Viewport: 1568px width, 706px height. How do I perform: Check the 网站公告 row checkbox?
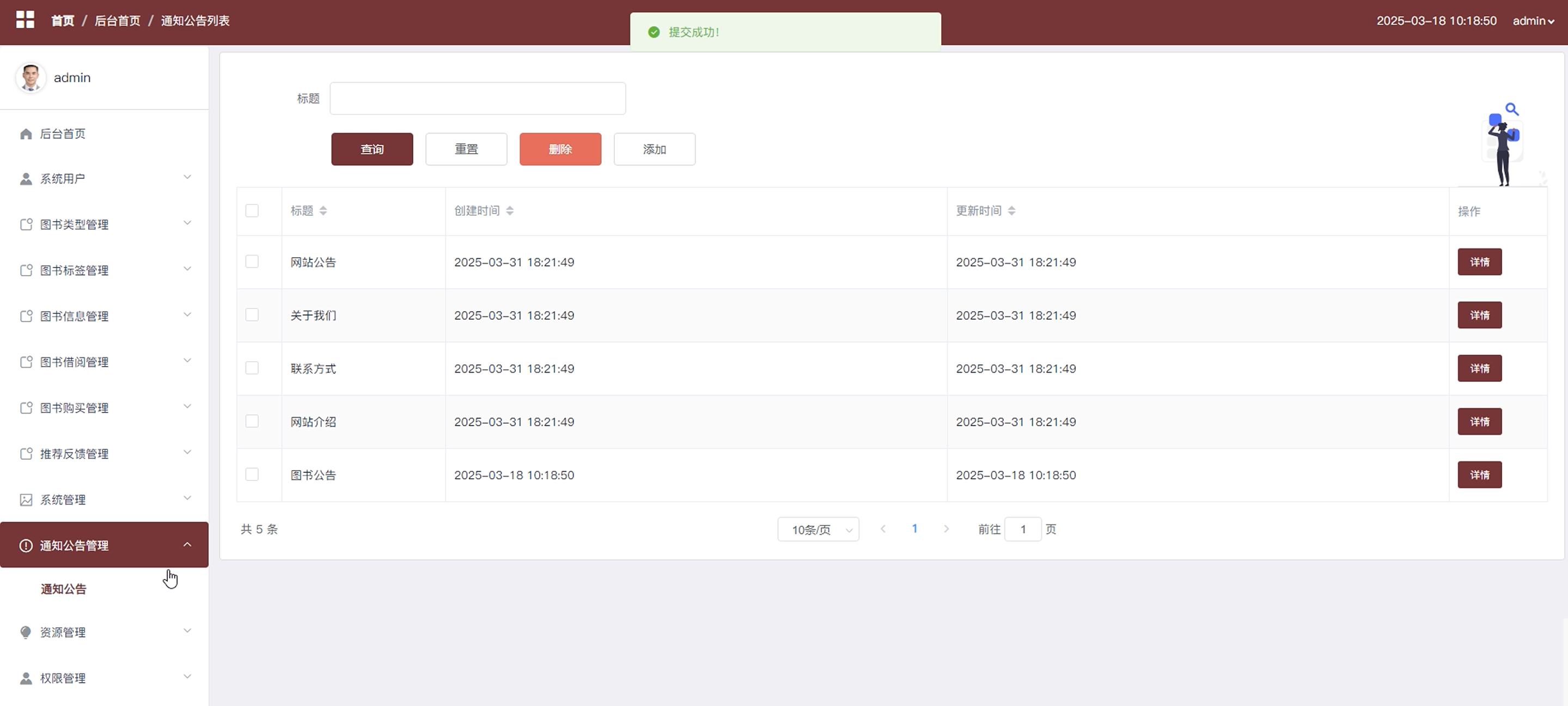click(x=252, y=261)
